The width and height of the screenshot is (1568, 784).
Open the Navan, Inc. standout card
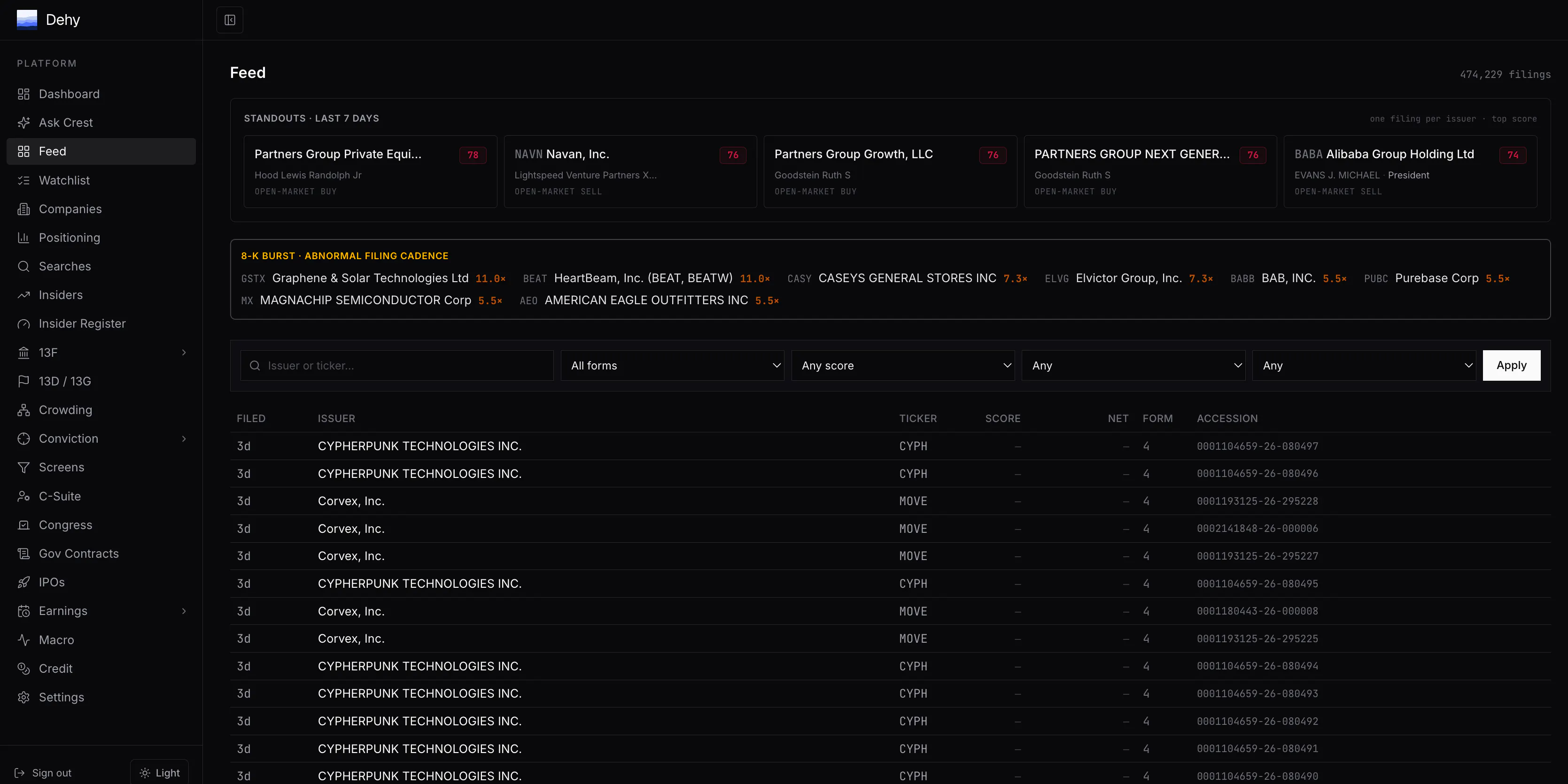point(630,171)
